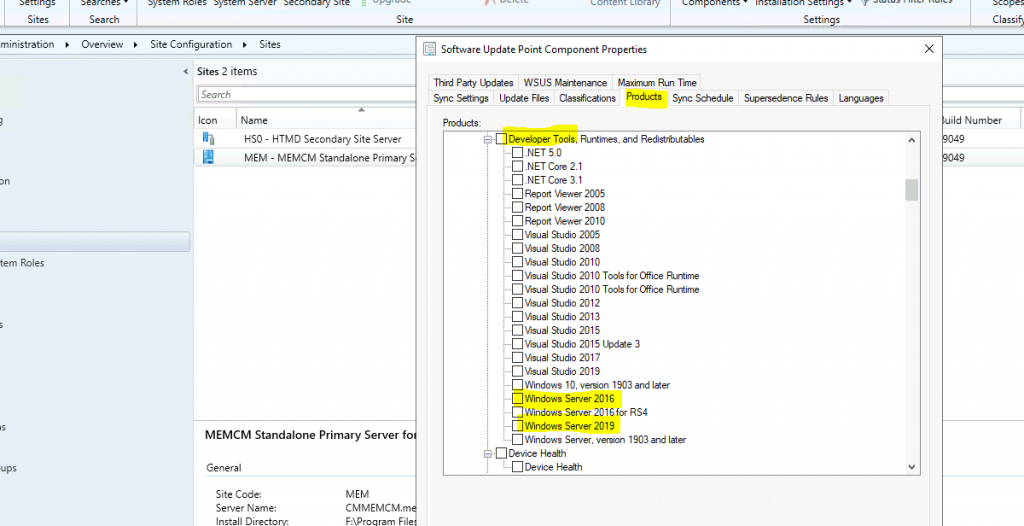
Task: Click Site Configuration in the breadcrumb
Action: click(x=191, y=44)
